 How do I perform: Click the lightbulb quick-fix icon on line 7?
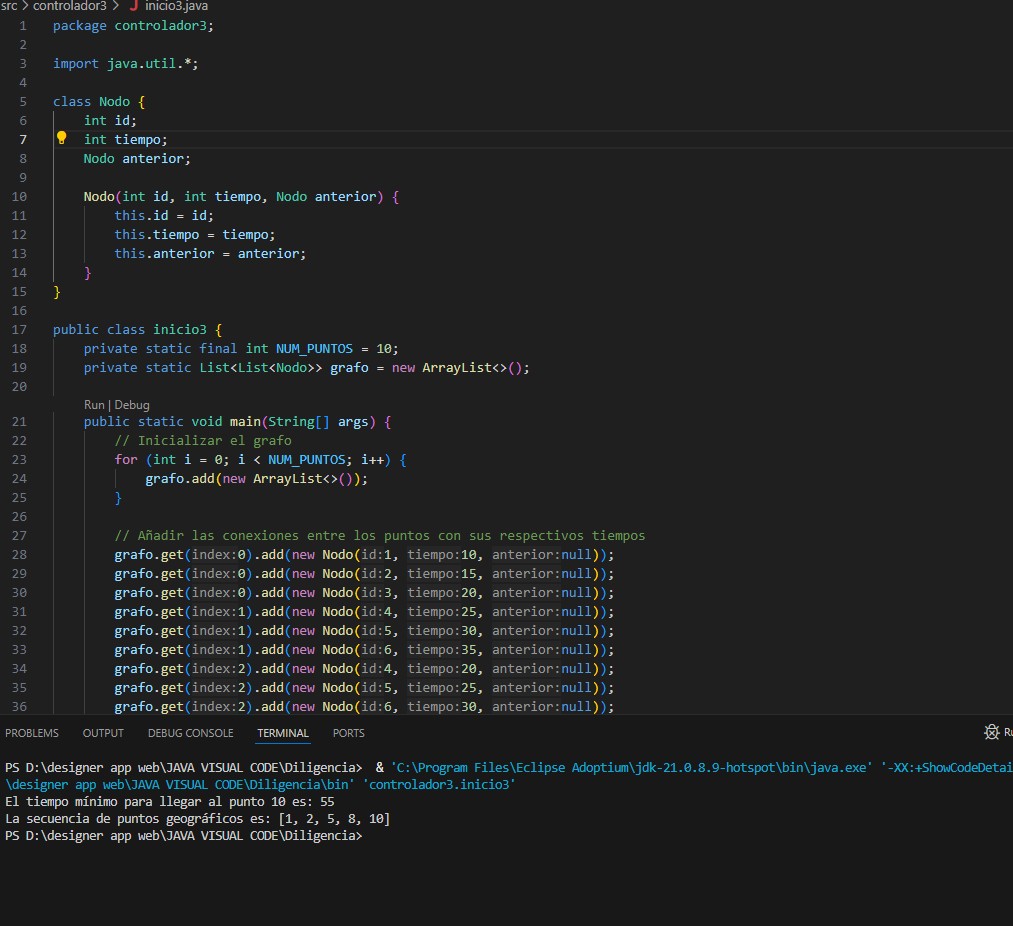coord(61,139)
